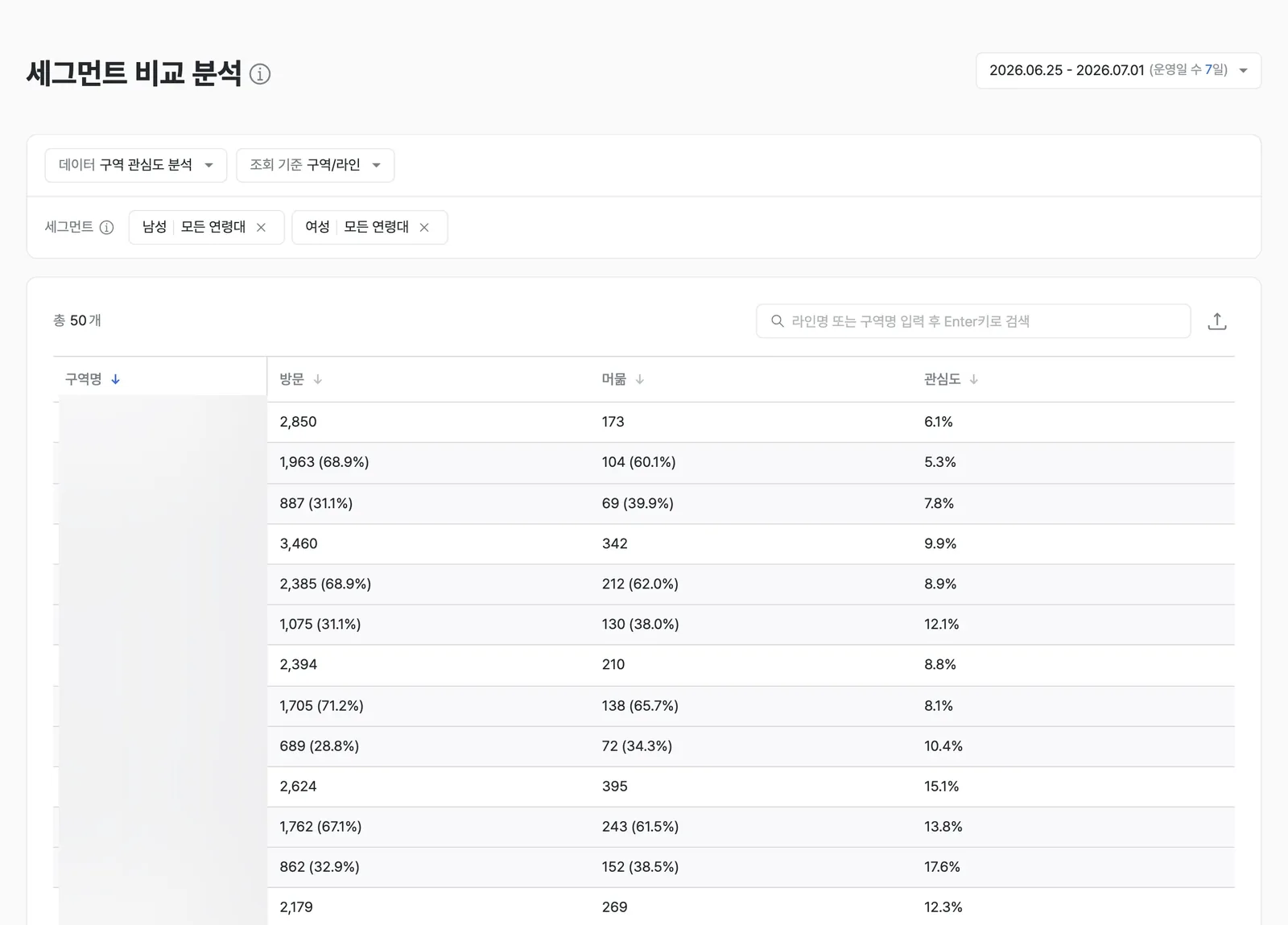The image size is (1288, 925).
Task: Click info icon beside 세그먼트 label
Action: point(106,227)
